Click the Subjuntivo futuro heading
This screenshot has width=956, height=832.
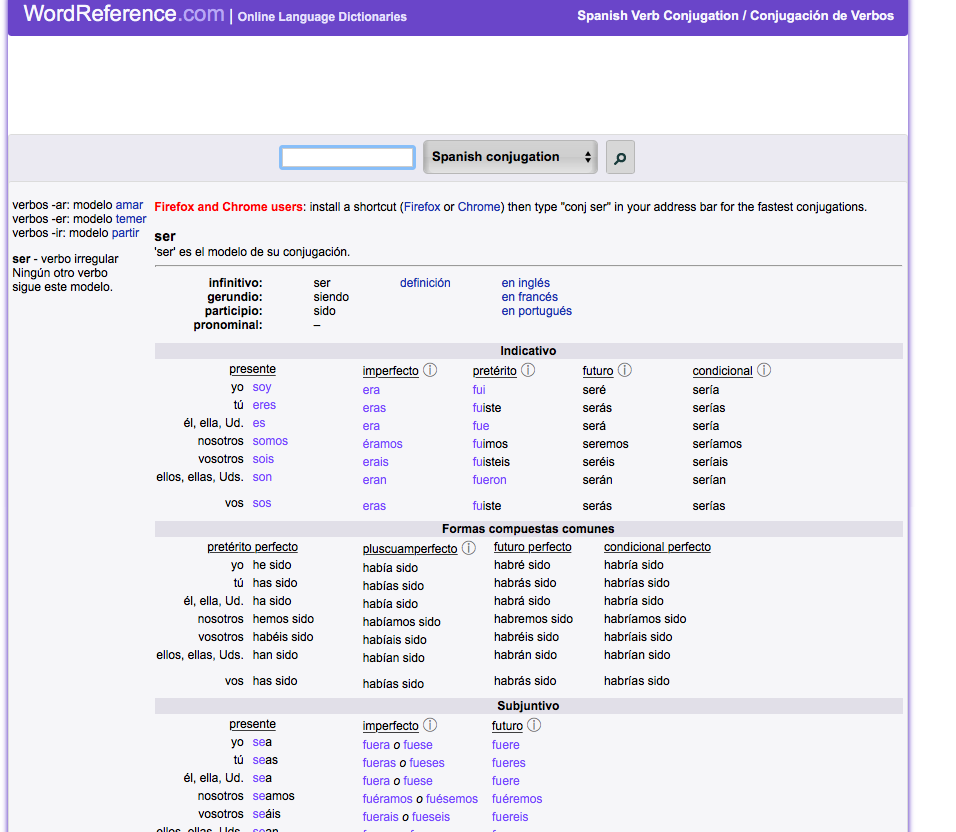[507, 725]
